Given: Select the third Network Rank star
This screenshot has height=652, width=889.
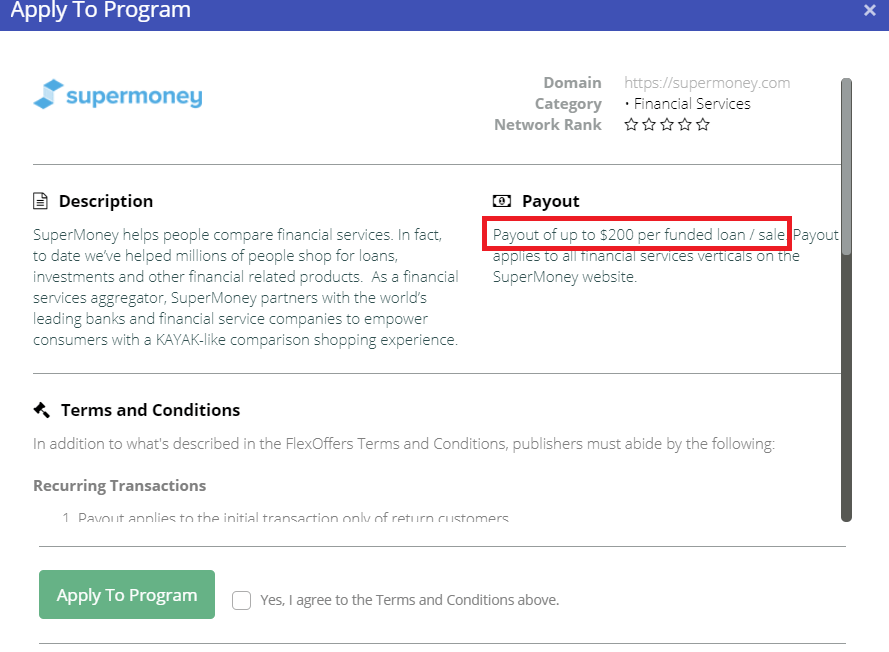Looking at the screenshot, I should pos(667,125).
